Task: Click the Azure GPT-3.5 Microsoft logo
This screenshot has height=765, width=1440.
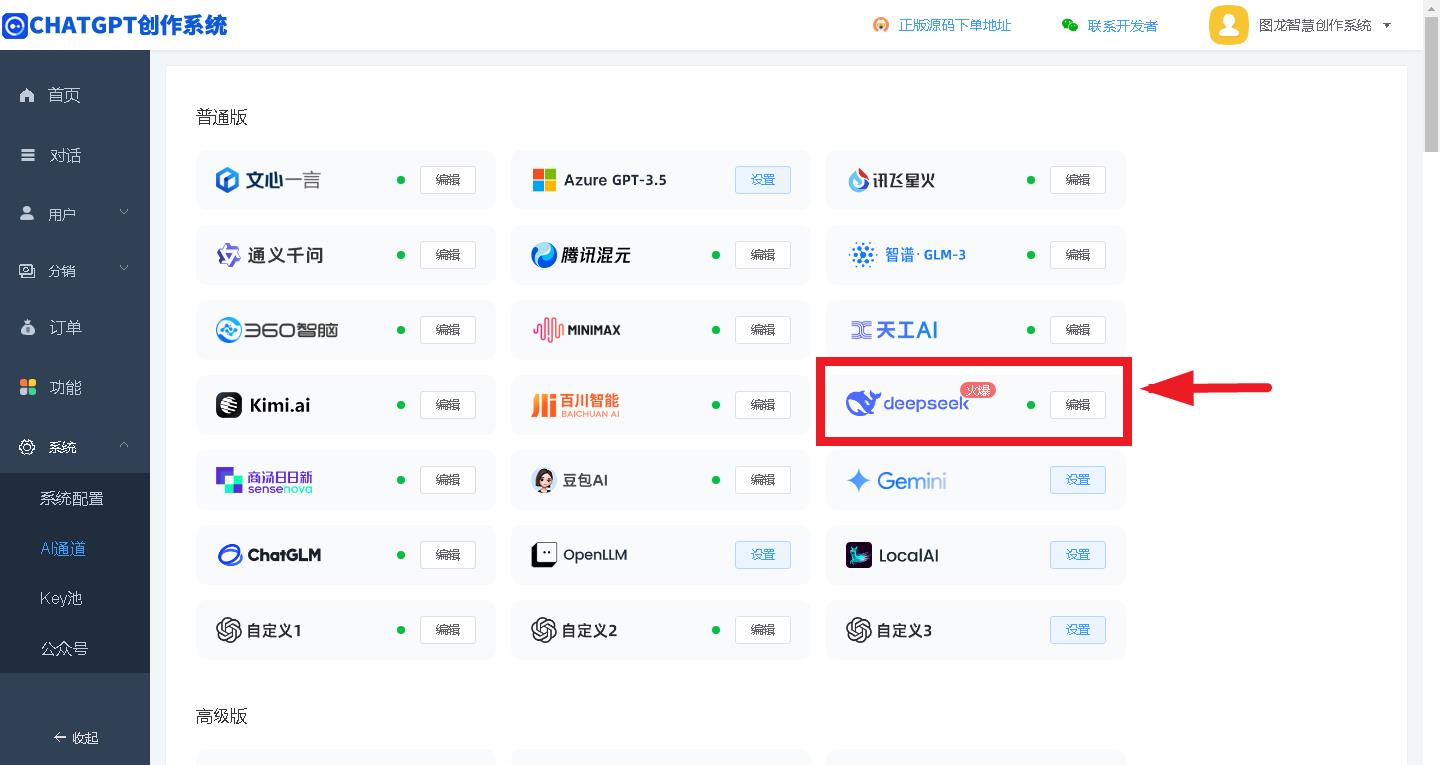Action: tap(544, 180)
